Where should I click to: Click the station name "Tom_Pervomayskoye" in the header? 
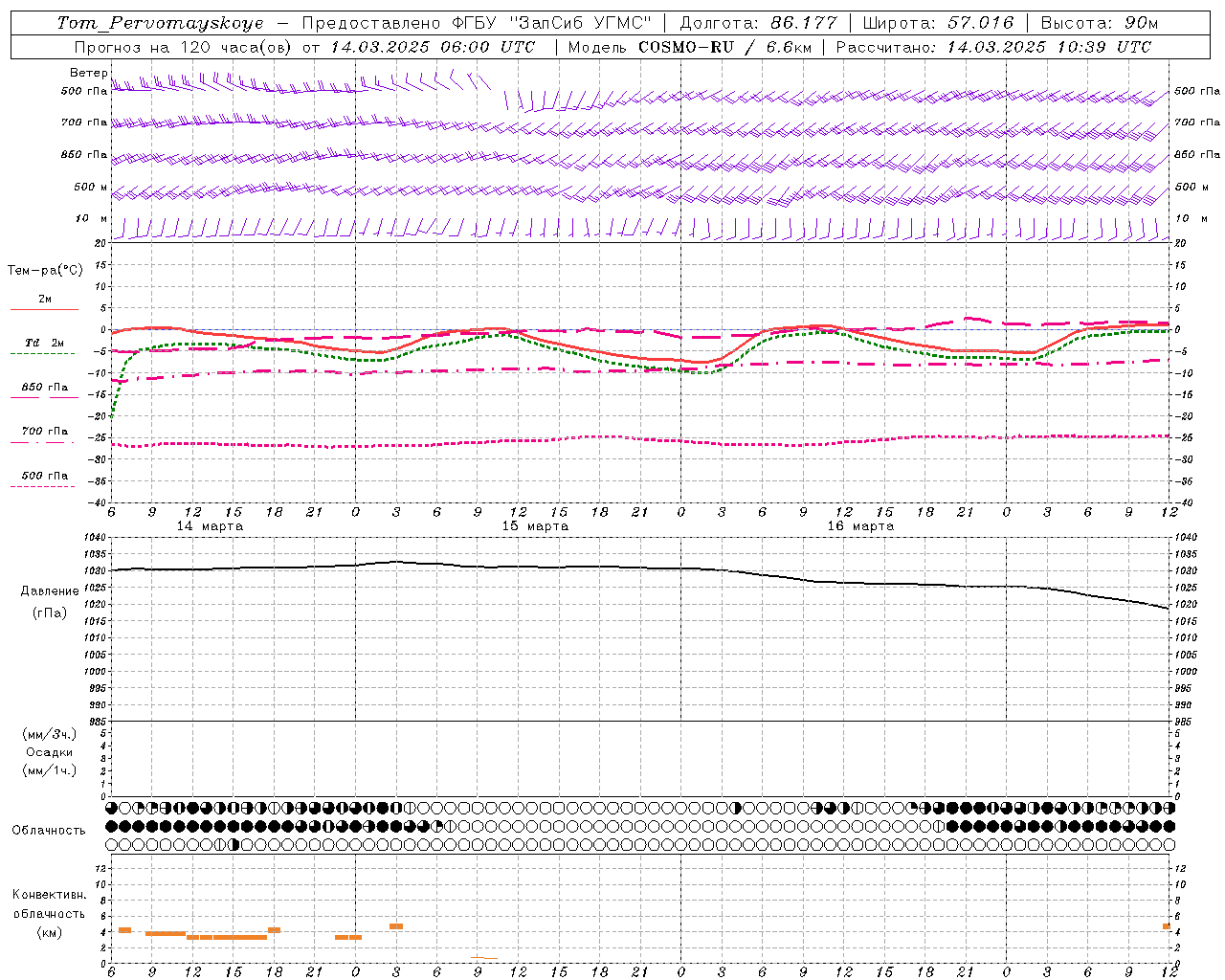point(160,23)
